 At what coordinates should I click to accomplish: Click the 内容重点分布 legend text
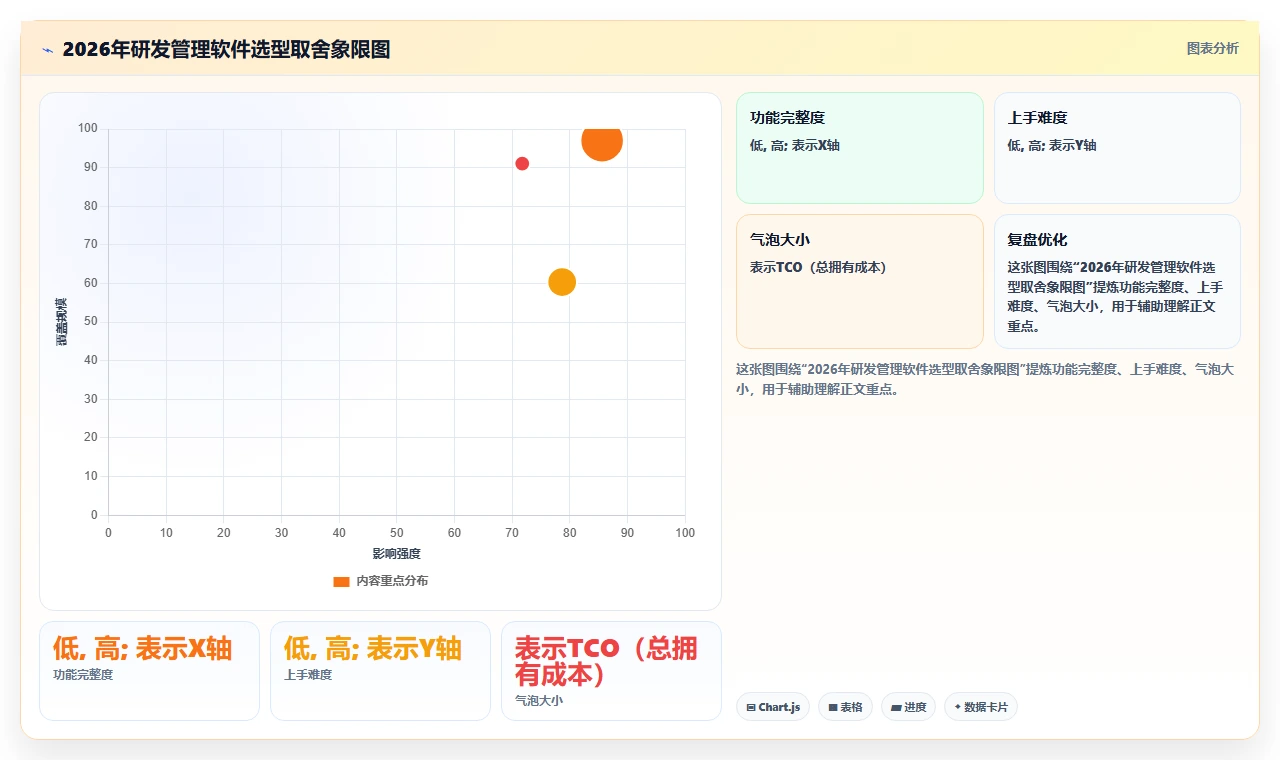[x=392, y=581]
